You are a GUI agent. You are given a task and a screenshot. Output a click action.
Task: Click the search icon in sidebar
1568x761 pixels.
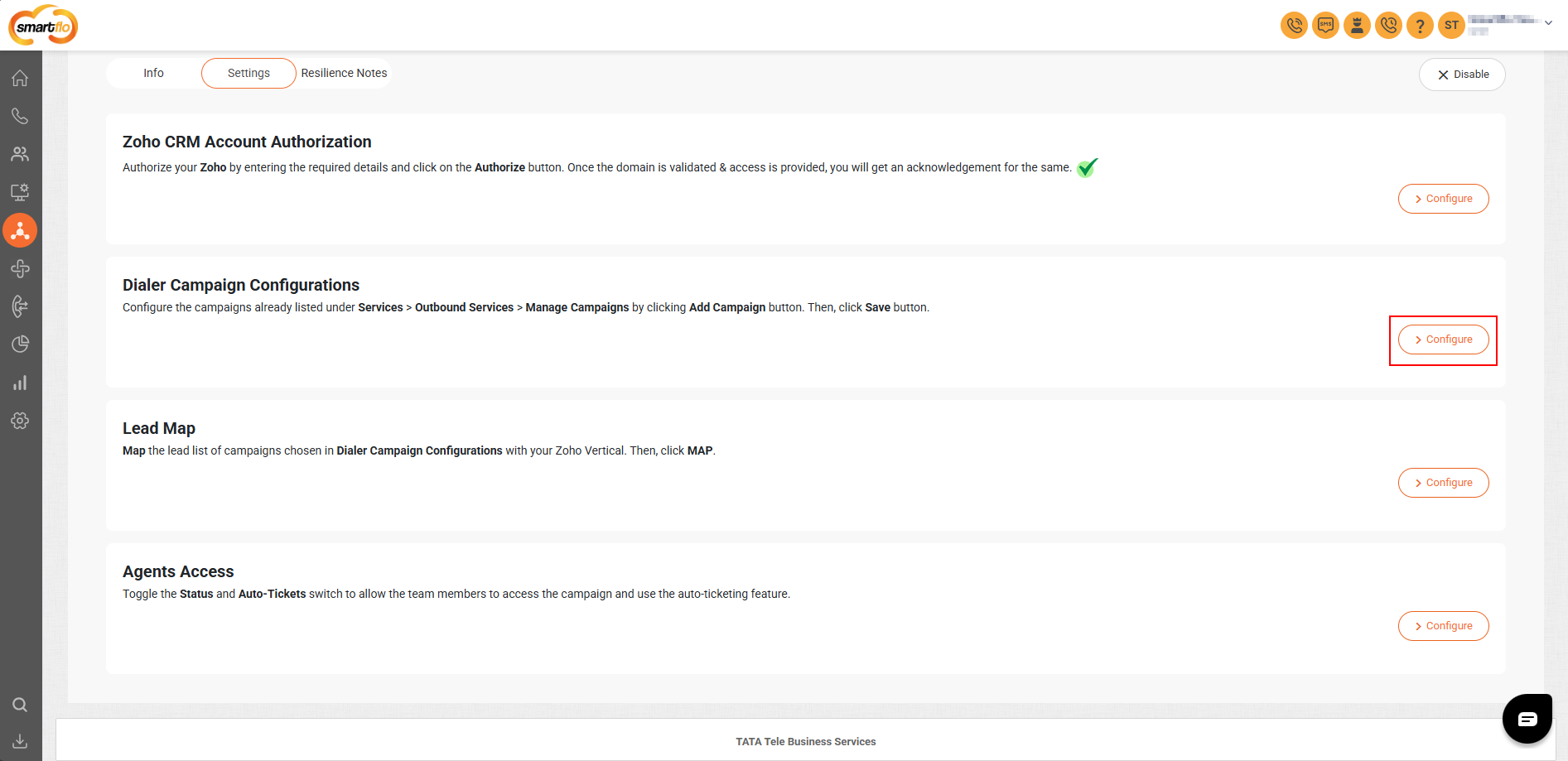point(20,705)
